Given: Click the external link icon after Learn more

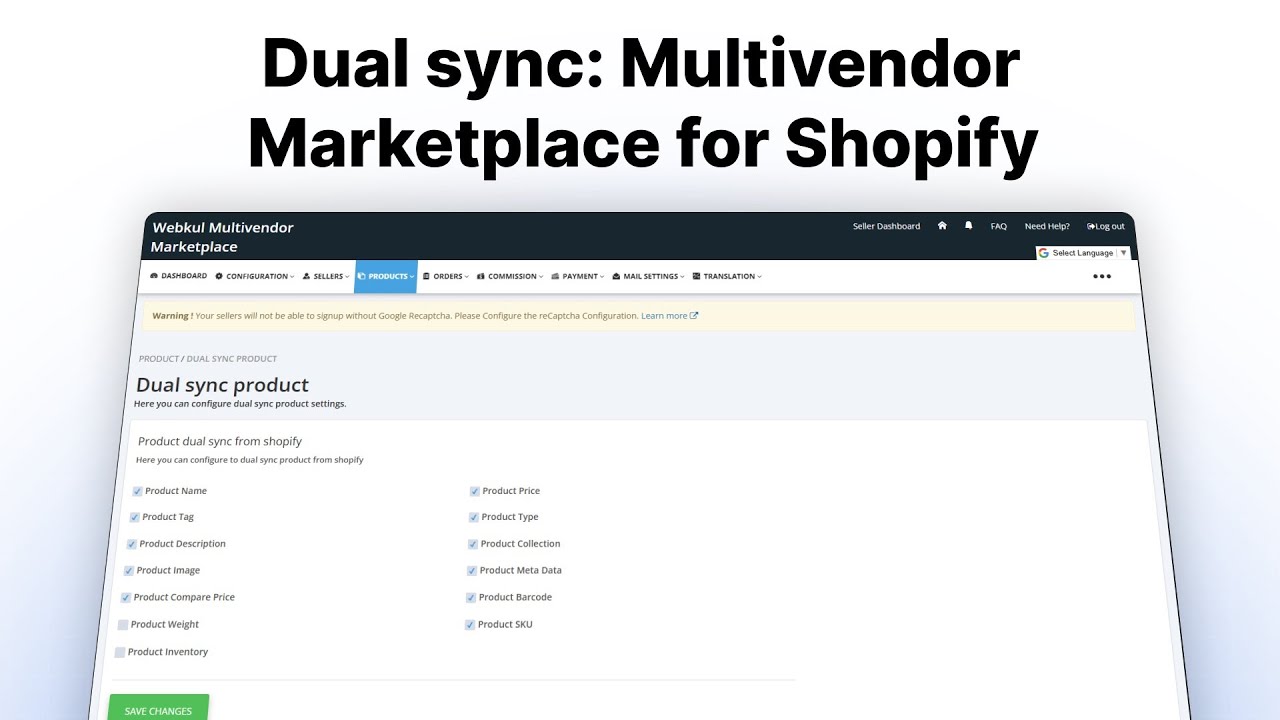Looking at the screenshot, I should tap(694, 316).
